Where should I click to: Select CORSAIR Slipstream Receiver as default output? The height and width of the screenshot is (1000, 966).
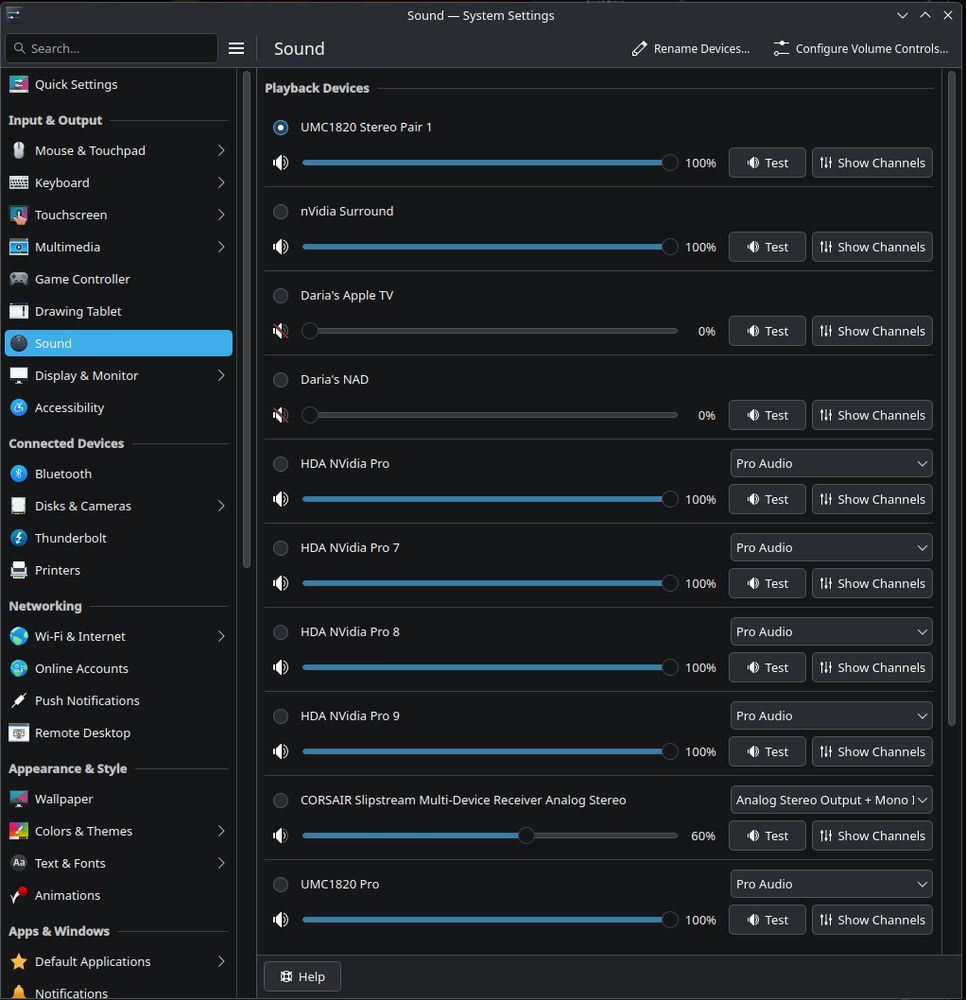click(x=281, y=800)
